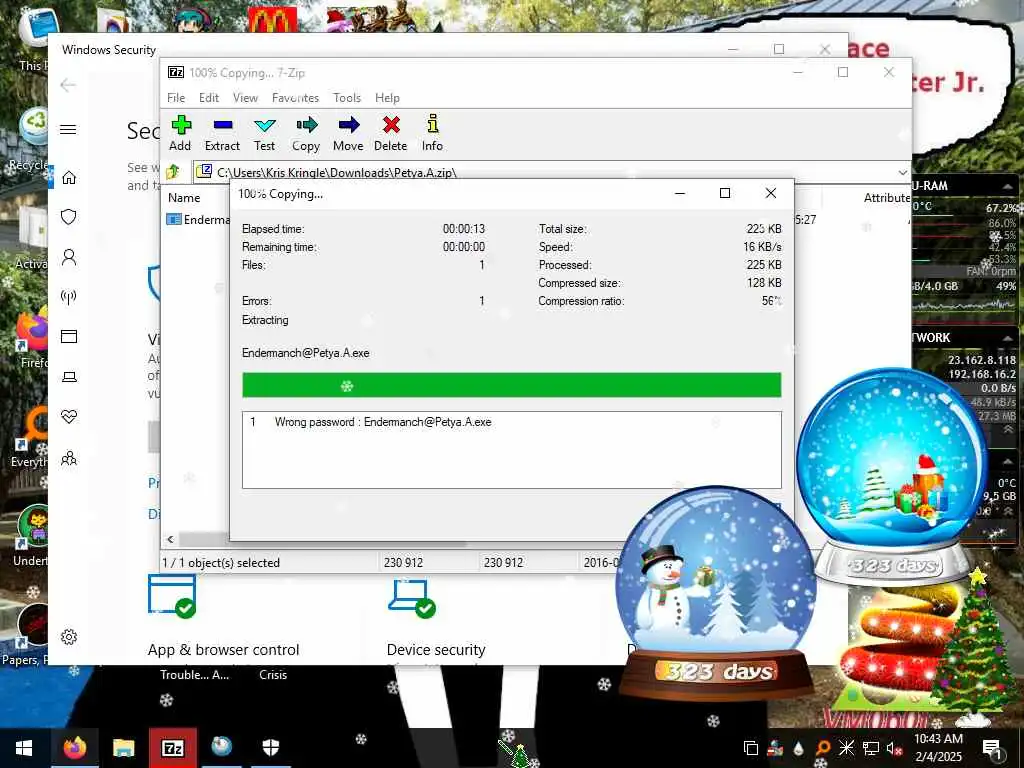Select the Endermanch file row in 7-Zip

coord(198,220)
